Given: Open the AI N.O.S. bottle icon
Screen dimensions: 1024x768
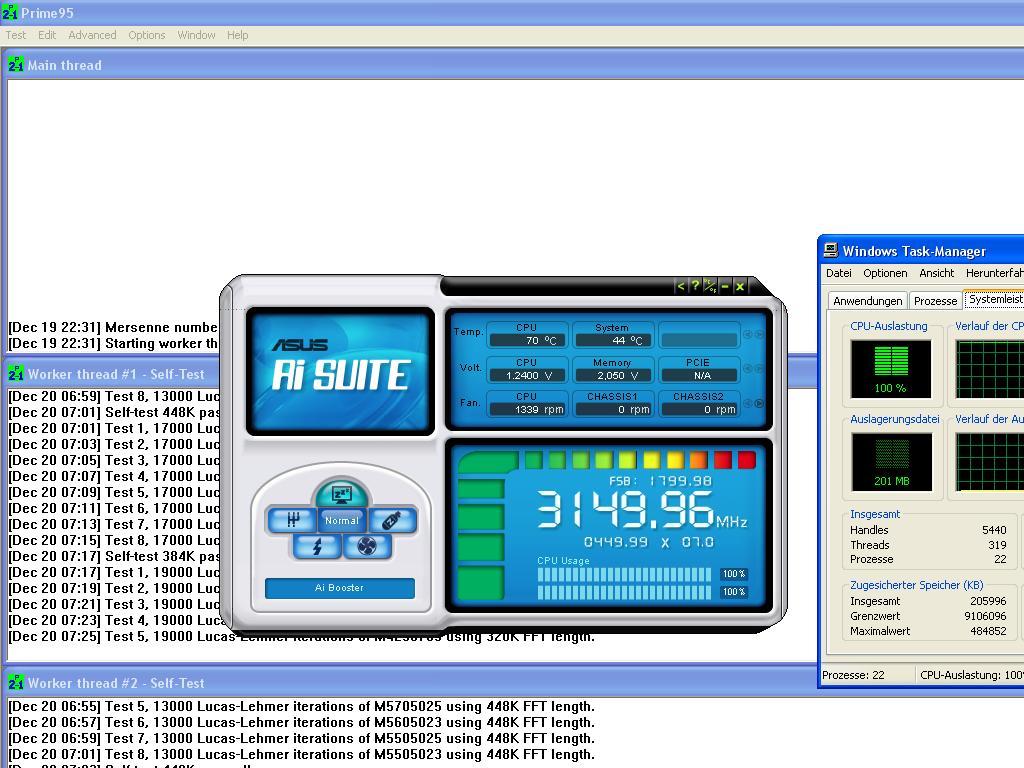Looking at the screenshot, I should point(392,520).
